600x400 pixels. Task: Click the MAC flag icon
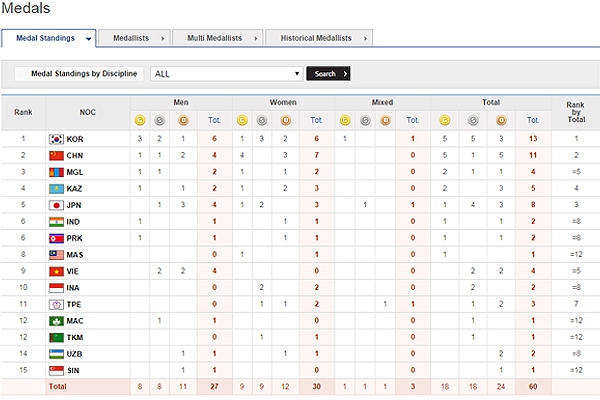coord(56,321)
